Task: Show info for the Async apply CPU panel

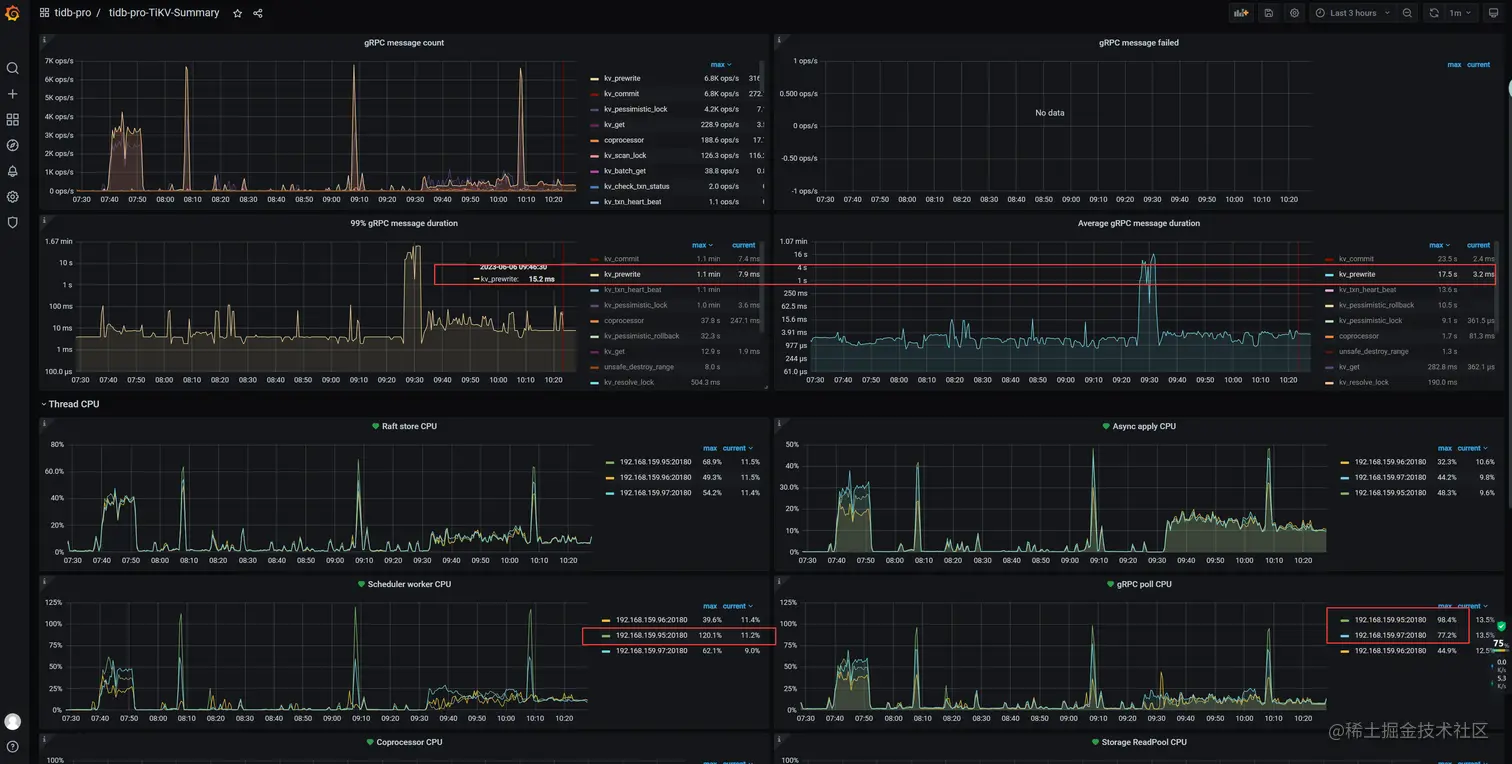Action: tap(779, 423)
